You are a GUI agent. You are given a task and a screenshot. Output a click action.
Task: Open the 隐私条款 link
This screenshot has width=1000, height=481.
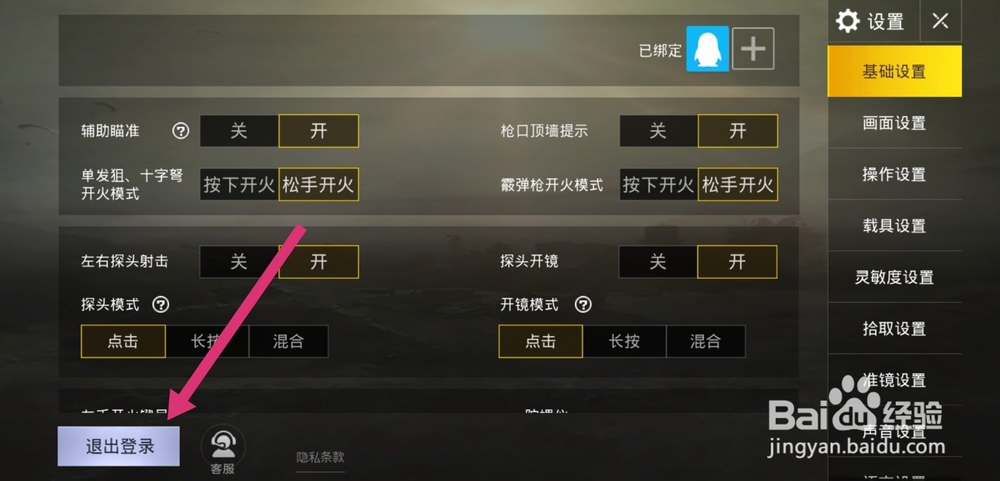point(320,457)
